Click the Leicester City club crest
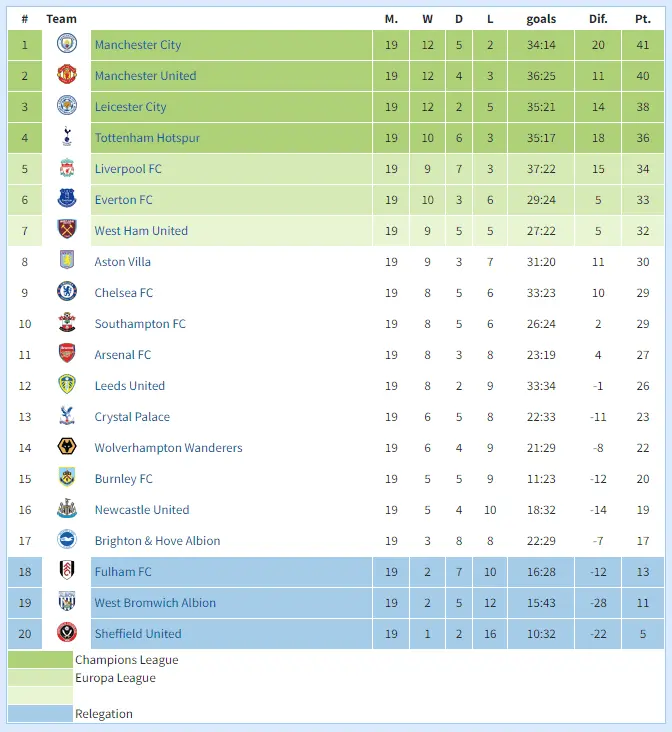Viewport: 672px width, 732px height. pyautogui.click(x=67, y=107)
